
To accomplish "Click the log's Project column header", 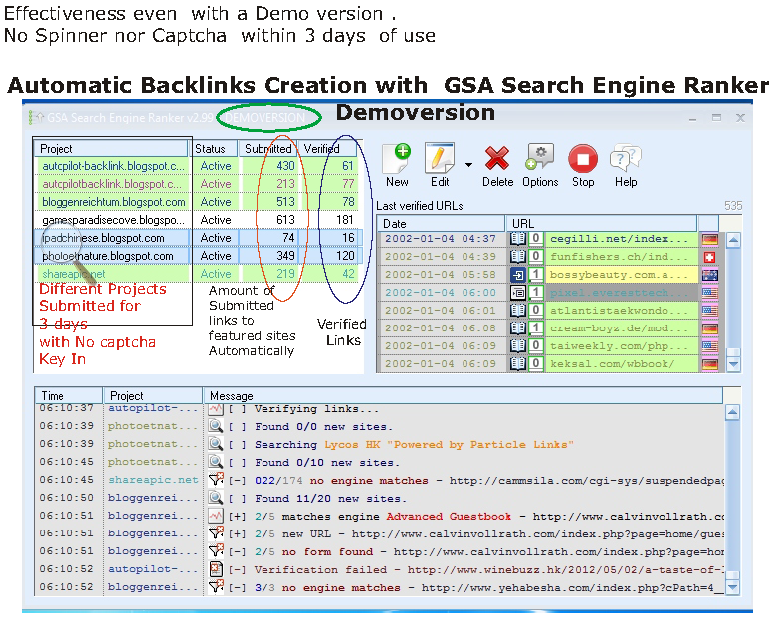I will tap(153, 395).
